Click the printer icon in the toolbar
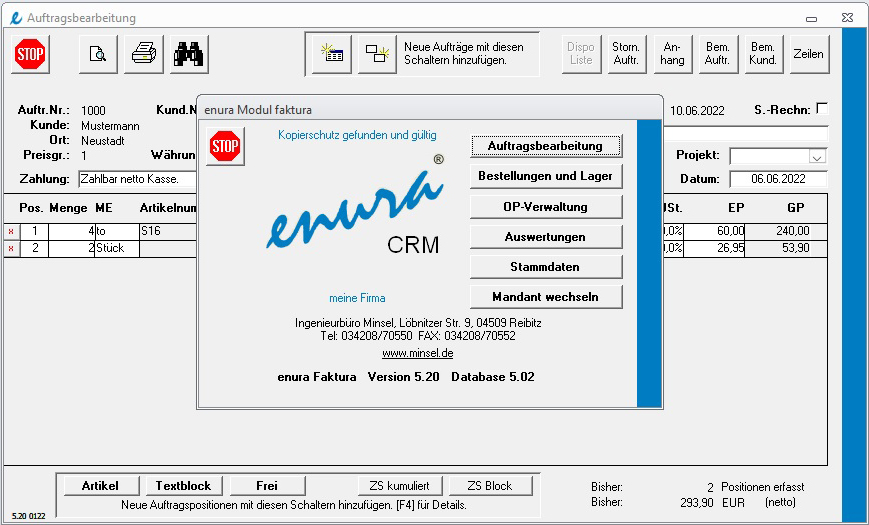Image resolution: width=869 pixels, height=525 pixels. coord(144,54)
